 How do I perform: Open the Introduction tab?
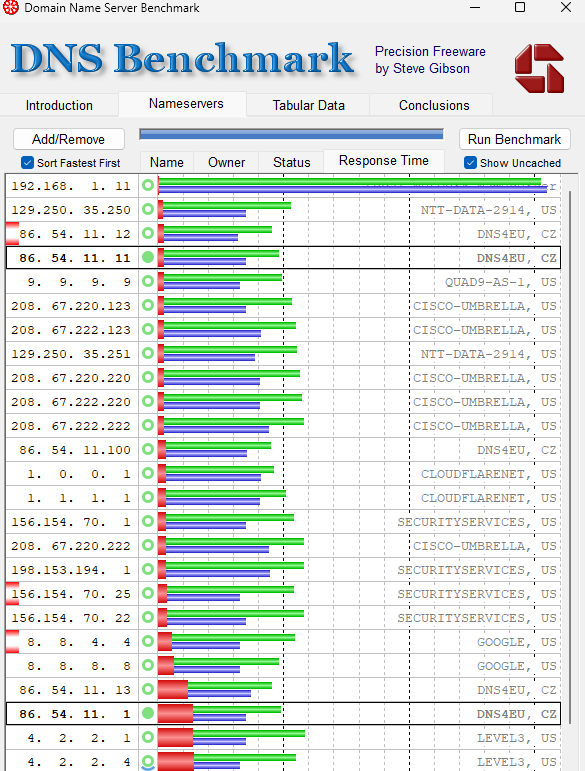tap(59, 105)
